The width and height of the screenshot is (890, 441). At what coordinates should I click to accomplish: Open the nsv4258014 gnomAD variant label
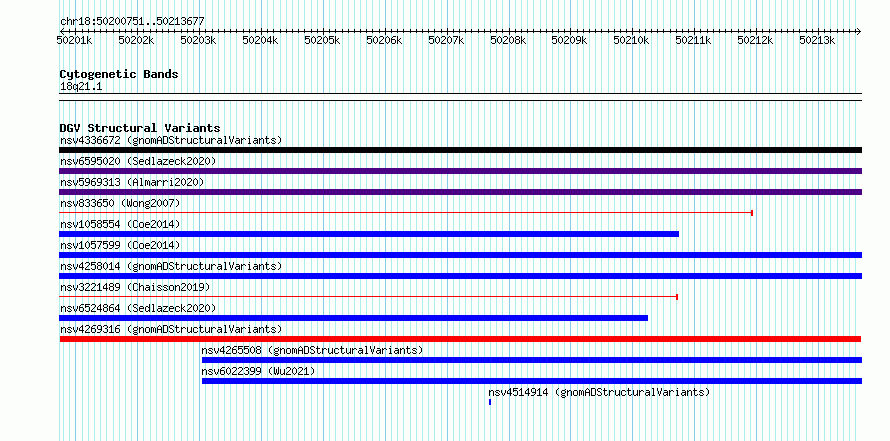click(x=171, y=266)
